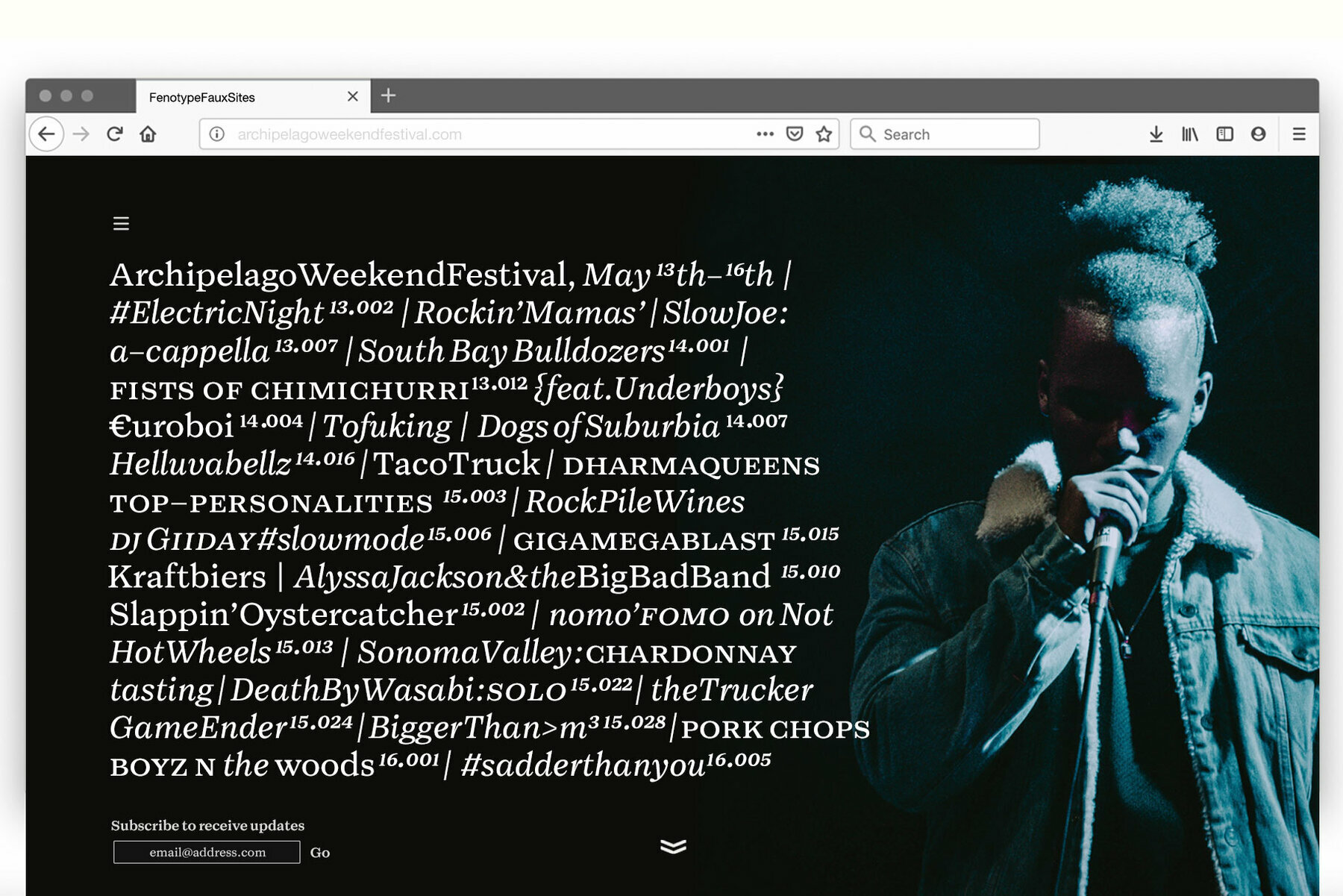1343x896 pixels.
Task: Open the website's hamburger navigation menu
Action: click(121, 224)
